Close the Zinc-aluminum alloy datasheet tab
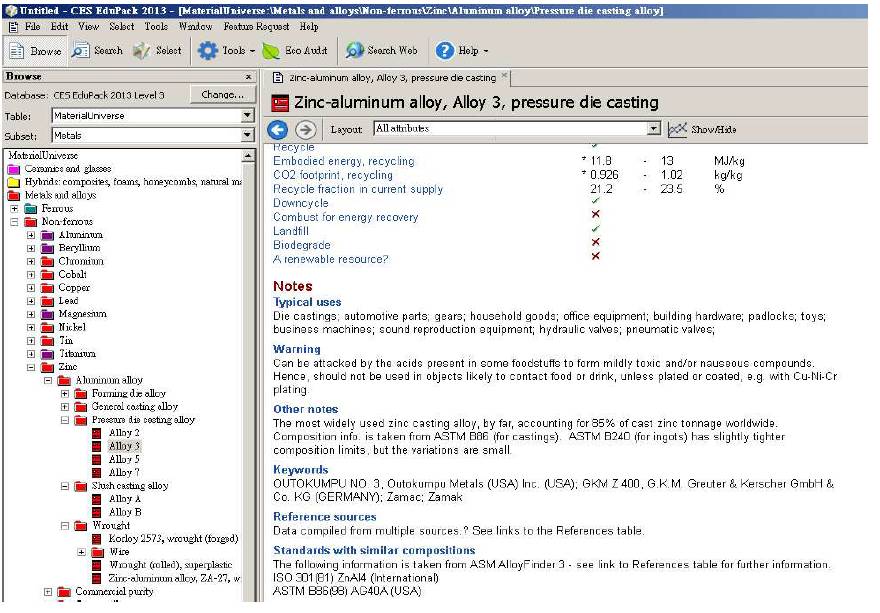 point(505,75)
